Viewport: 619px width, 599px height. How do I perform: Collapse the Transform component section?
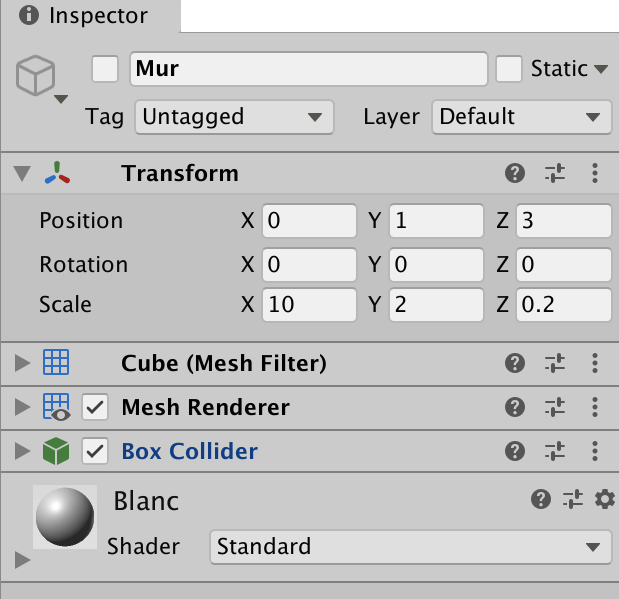tap(22, 174)
